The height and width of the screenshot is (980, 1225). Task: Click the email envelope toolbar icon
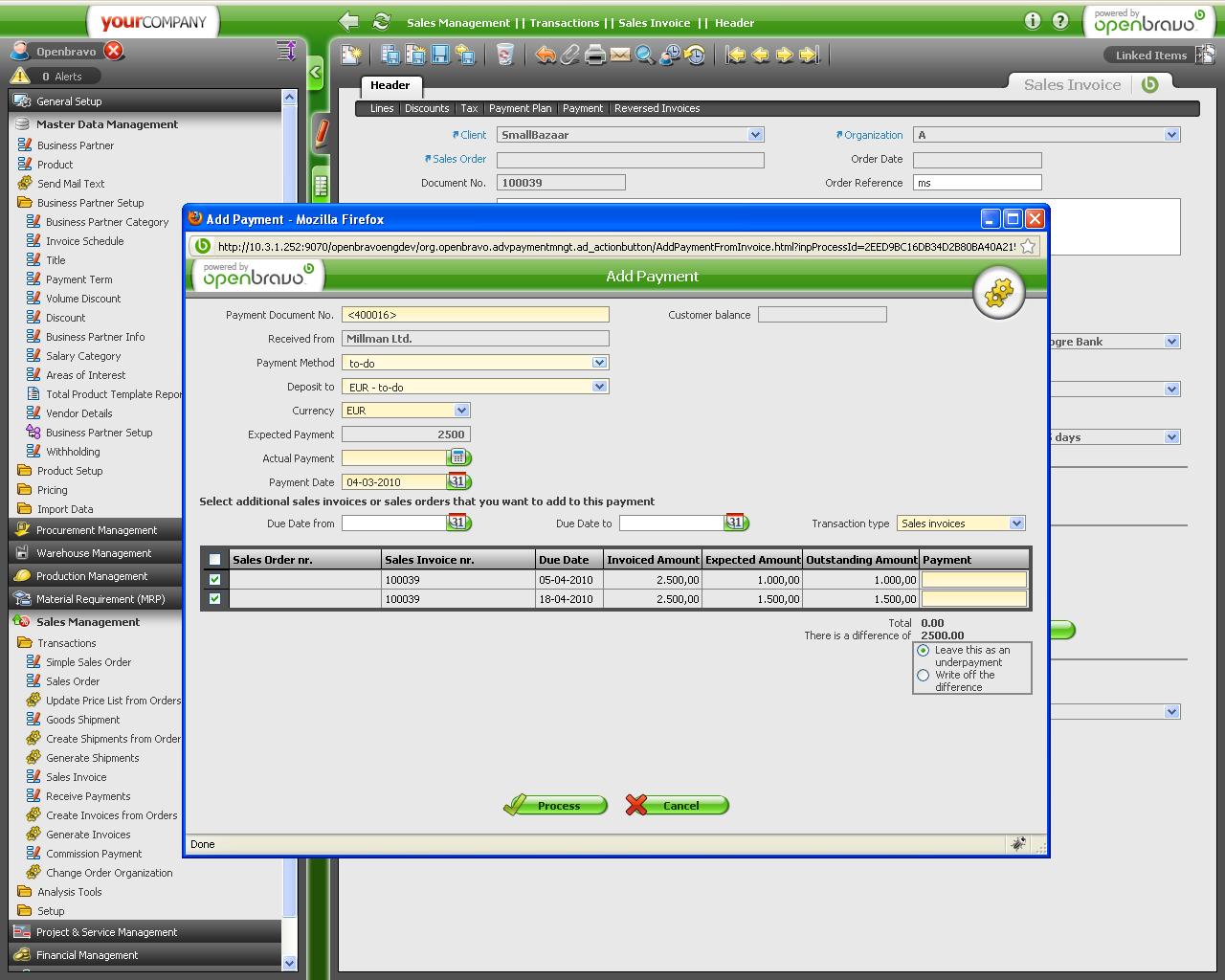(x=620, y=56)
